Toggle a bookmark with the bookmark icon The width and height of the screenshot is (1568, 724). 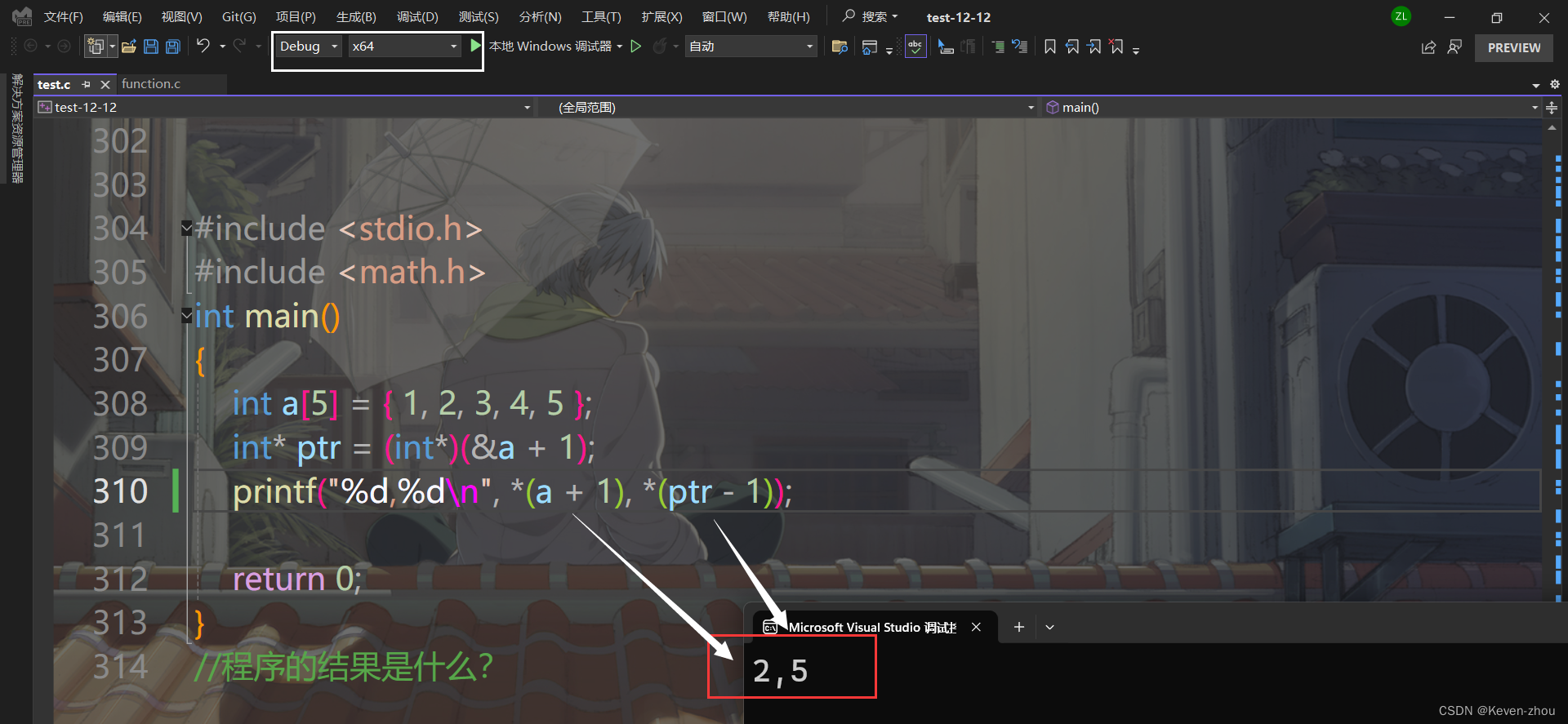[x=1050, y=47]
